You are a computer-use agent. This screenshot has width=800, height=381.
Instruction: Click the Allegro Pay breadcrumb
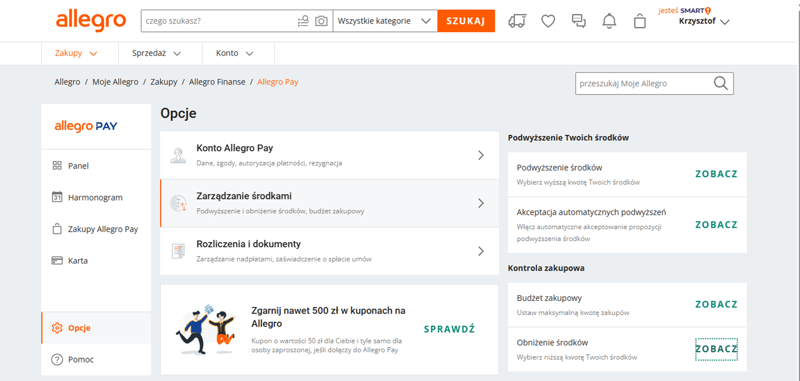pos(278,82)
